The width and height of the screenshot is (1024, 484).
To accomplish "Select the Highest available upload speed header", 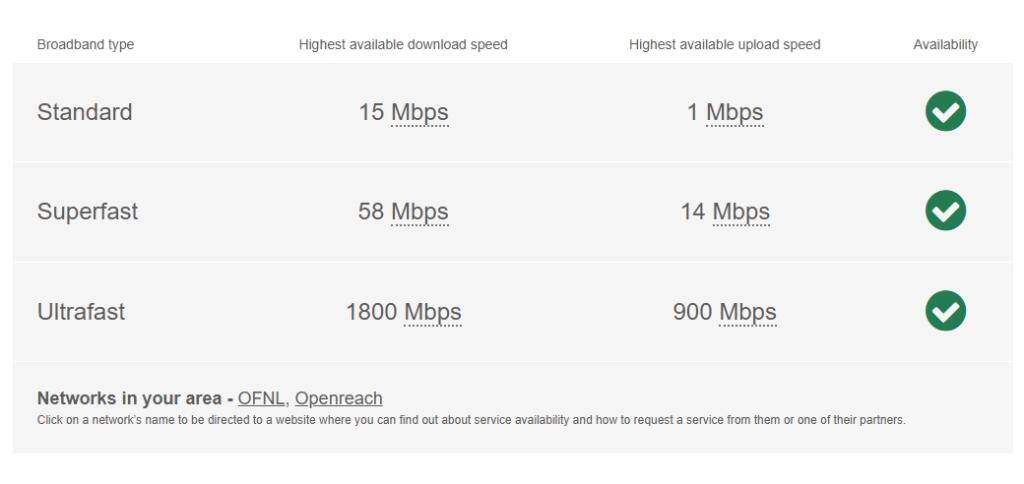I will click(725, 44).
